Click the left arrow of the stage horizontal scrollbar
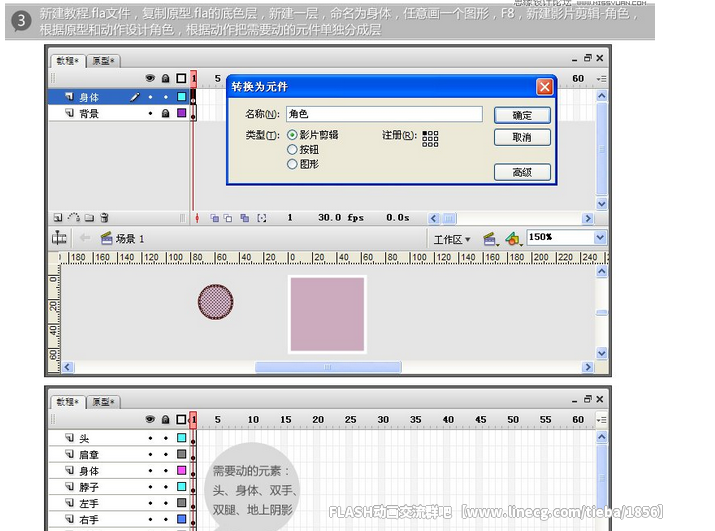The image size is (715, 531). coord(68,367)
